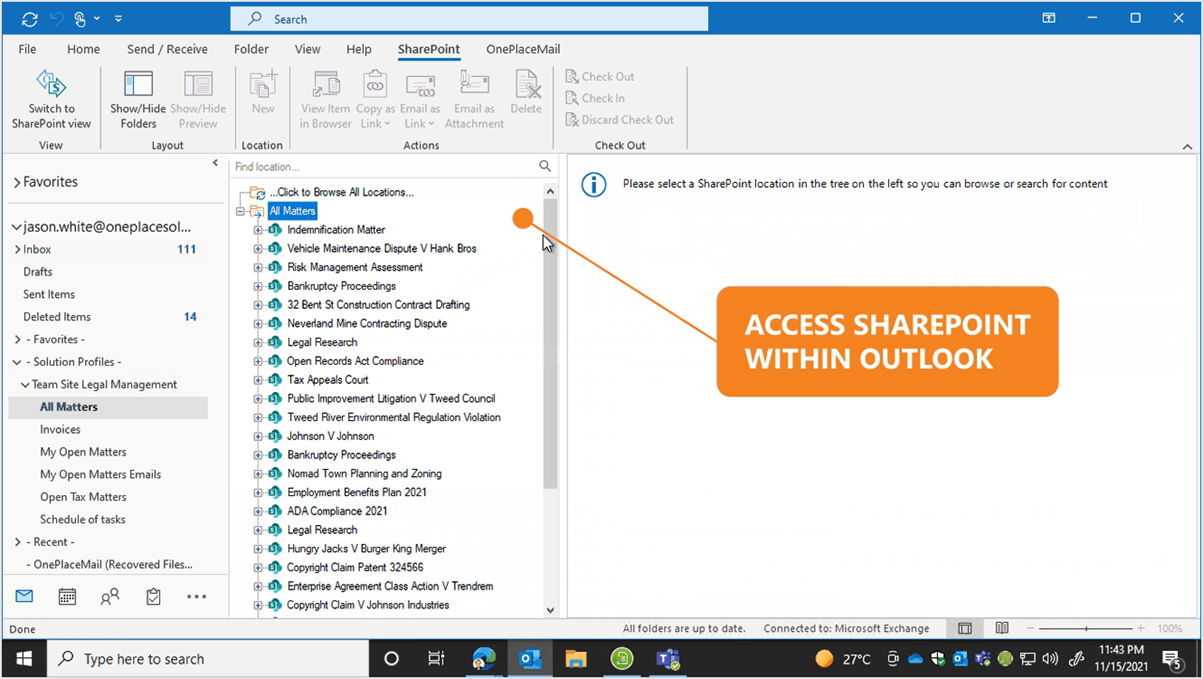This screenshot has width=1203, height=679.
Task: Open the People icon in navigation bar
Action: tap(110, 596)
